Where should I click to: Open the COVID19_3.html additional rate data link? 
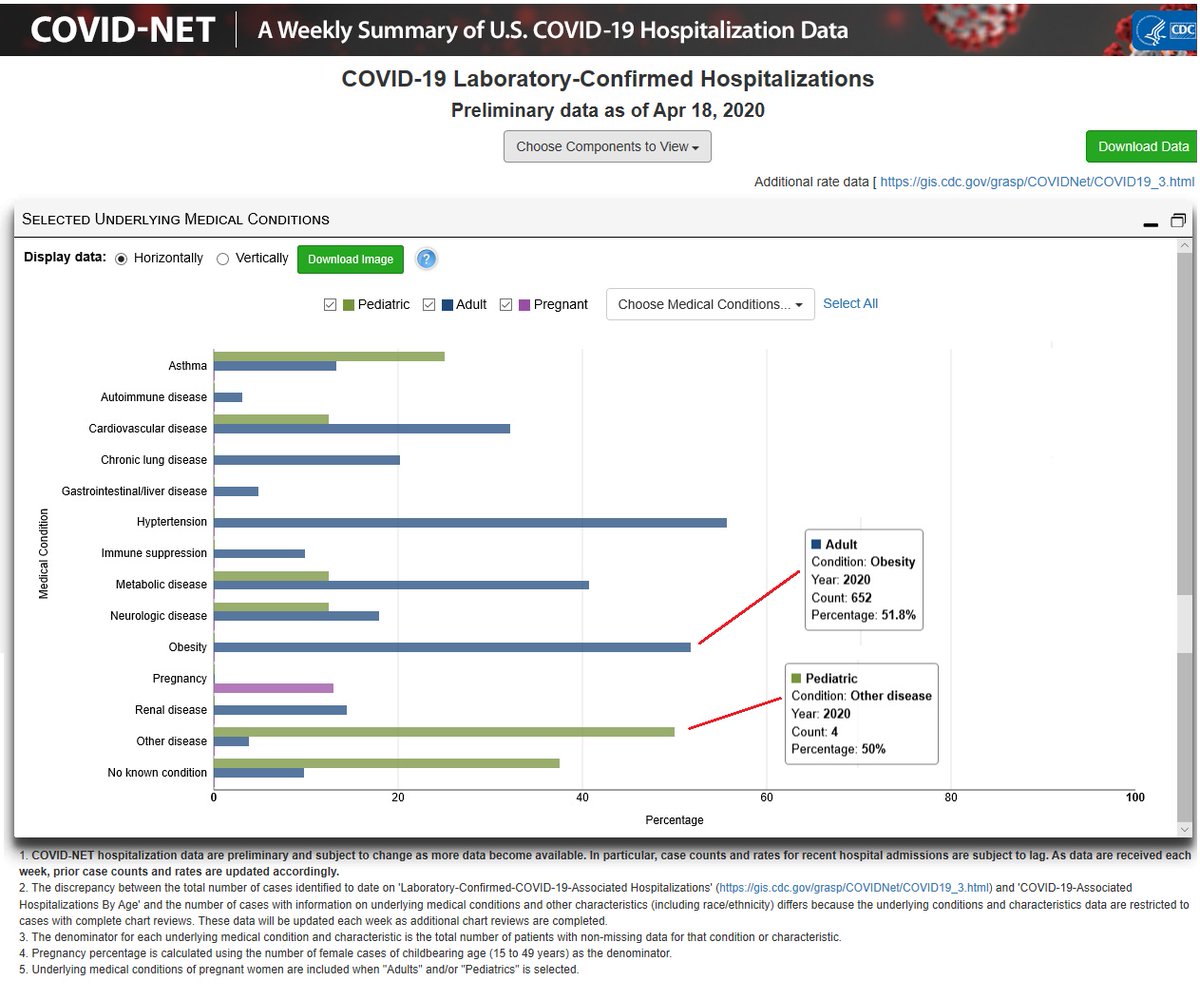coord(1037,182)
